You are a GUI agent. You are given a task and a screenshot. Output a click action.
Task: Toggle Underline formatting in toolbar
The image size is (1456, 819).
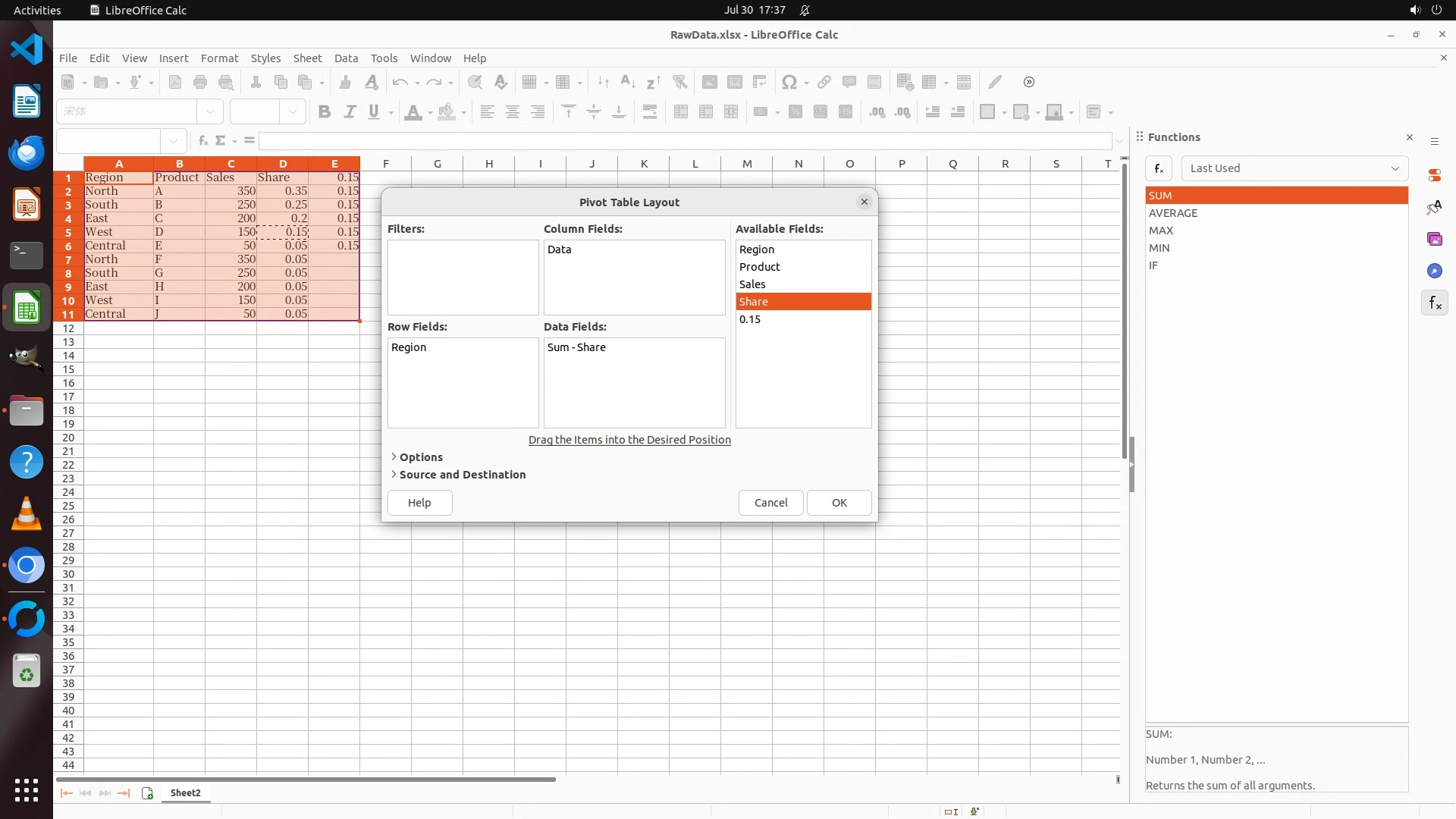click(374, 111)
